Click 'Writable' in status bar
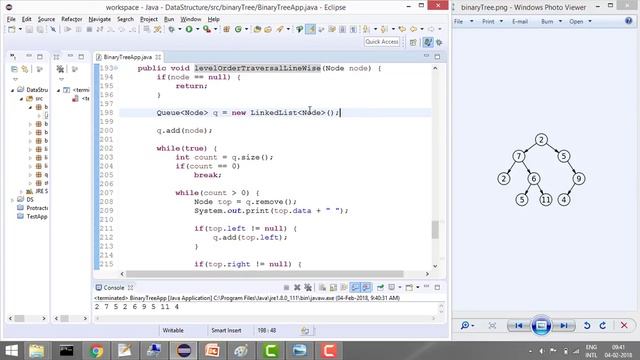 pyautogui.click(x=173, y=331)
